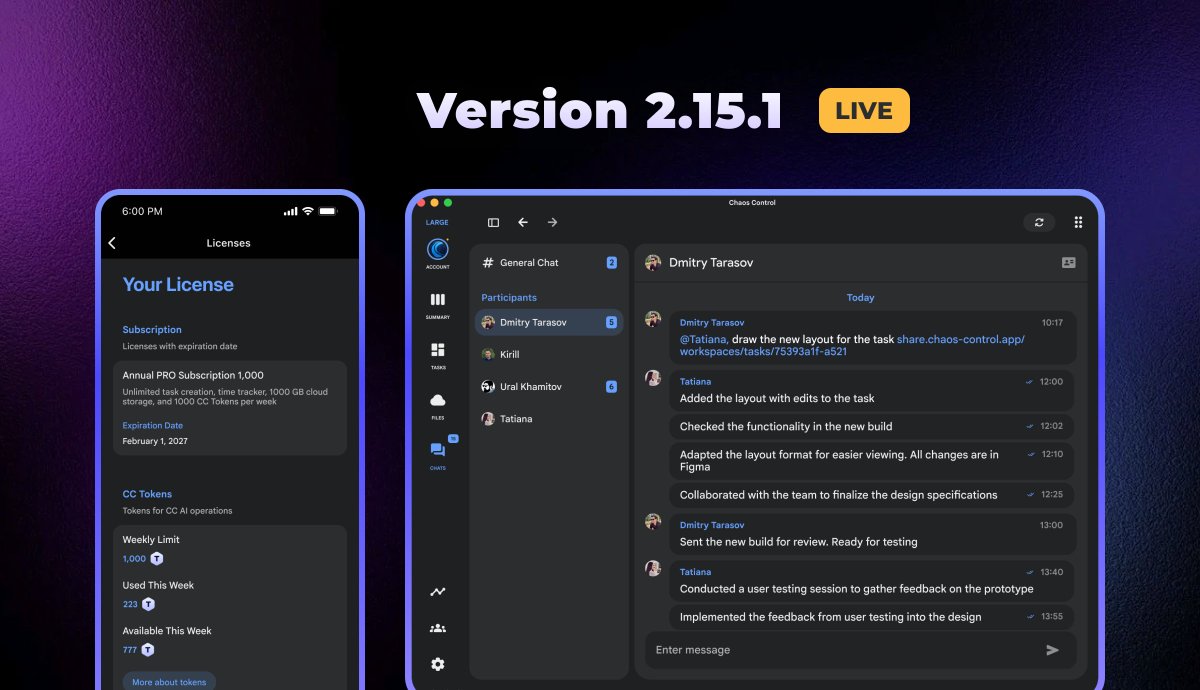Image resolution: width=1200 pixels, height=690 pixels.
Task: Navigate forward with the right arrow
Action: pos(552,222)
